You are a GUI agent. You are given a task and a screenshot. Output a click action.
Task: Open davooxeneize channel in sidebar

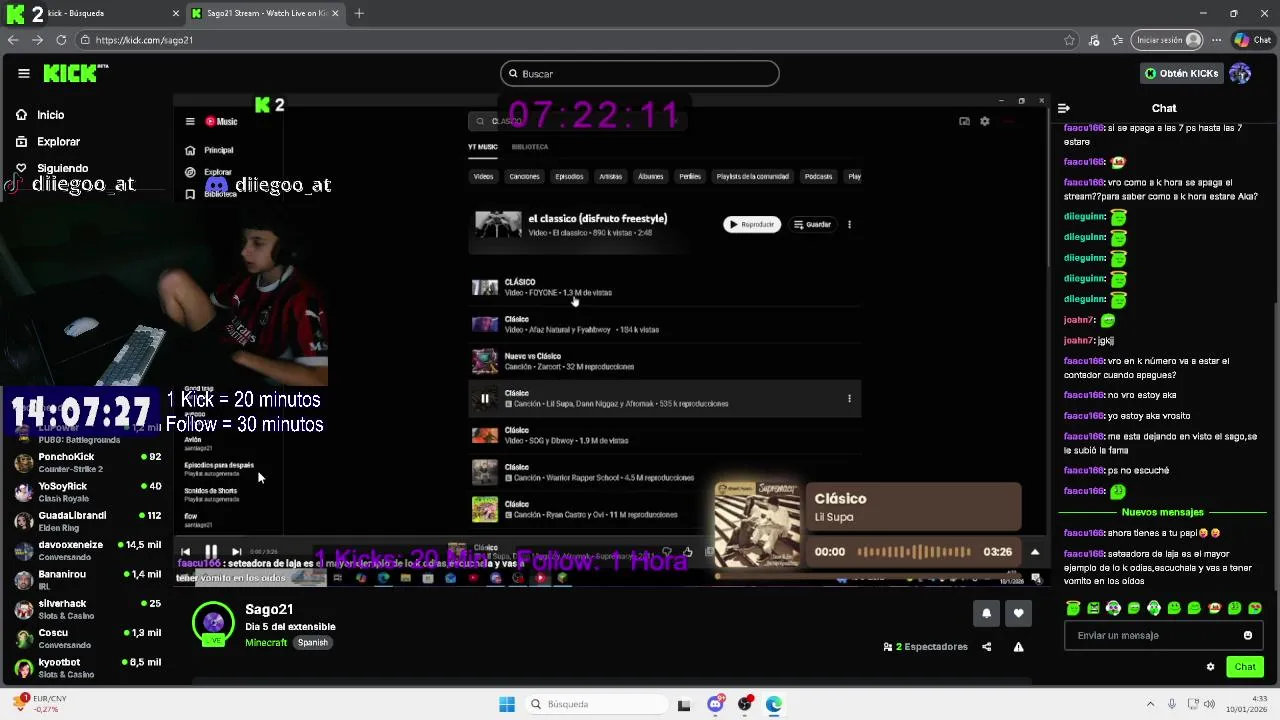pos(88,550)
